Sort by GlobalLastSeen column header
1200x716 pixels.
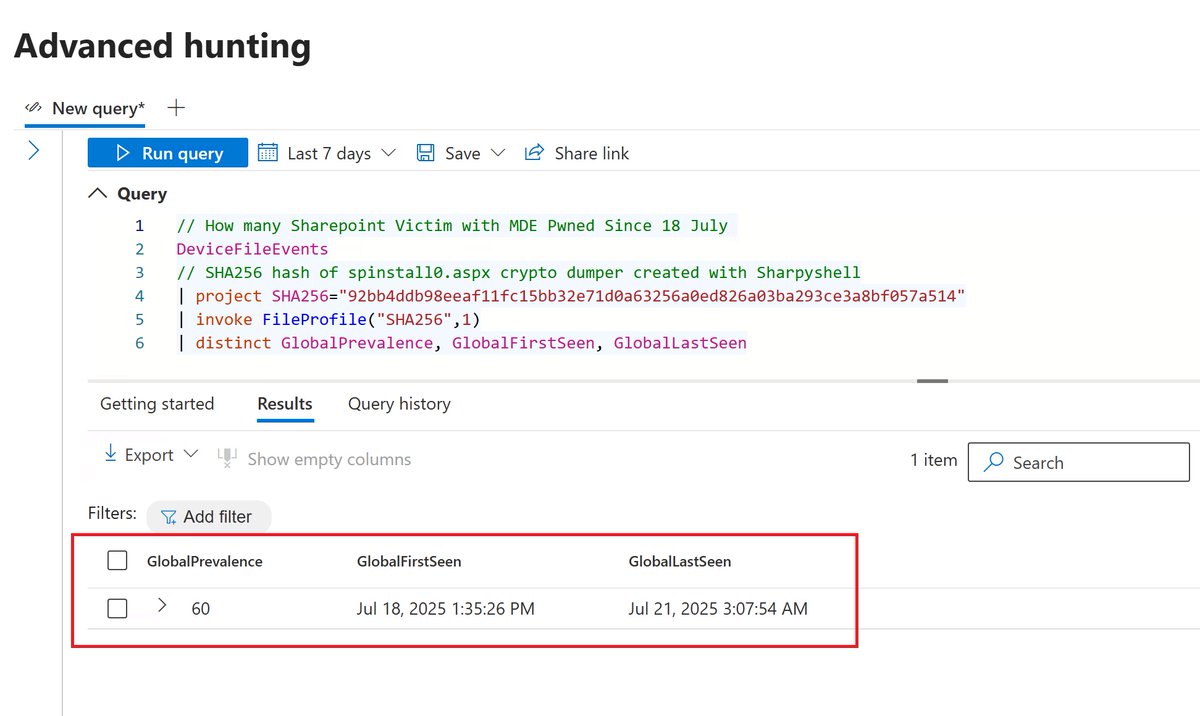pyautogui.click(x=680, y=561)
